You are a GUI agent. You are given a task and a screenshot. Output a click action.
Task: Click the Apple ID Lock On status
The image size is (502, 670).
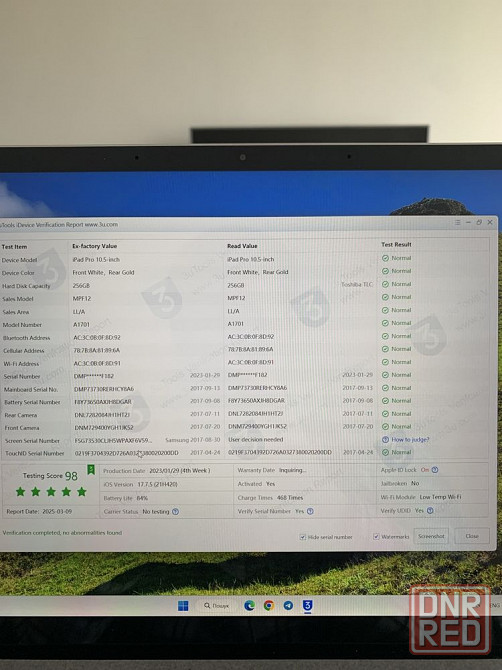point(425,470)
